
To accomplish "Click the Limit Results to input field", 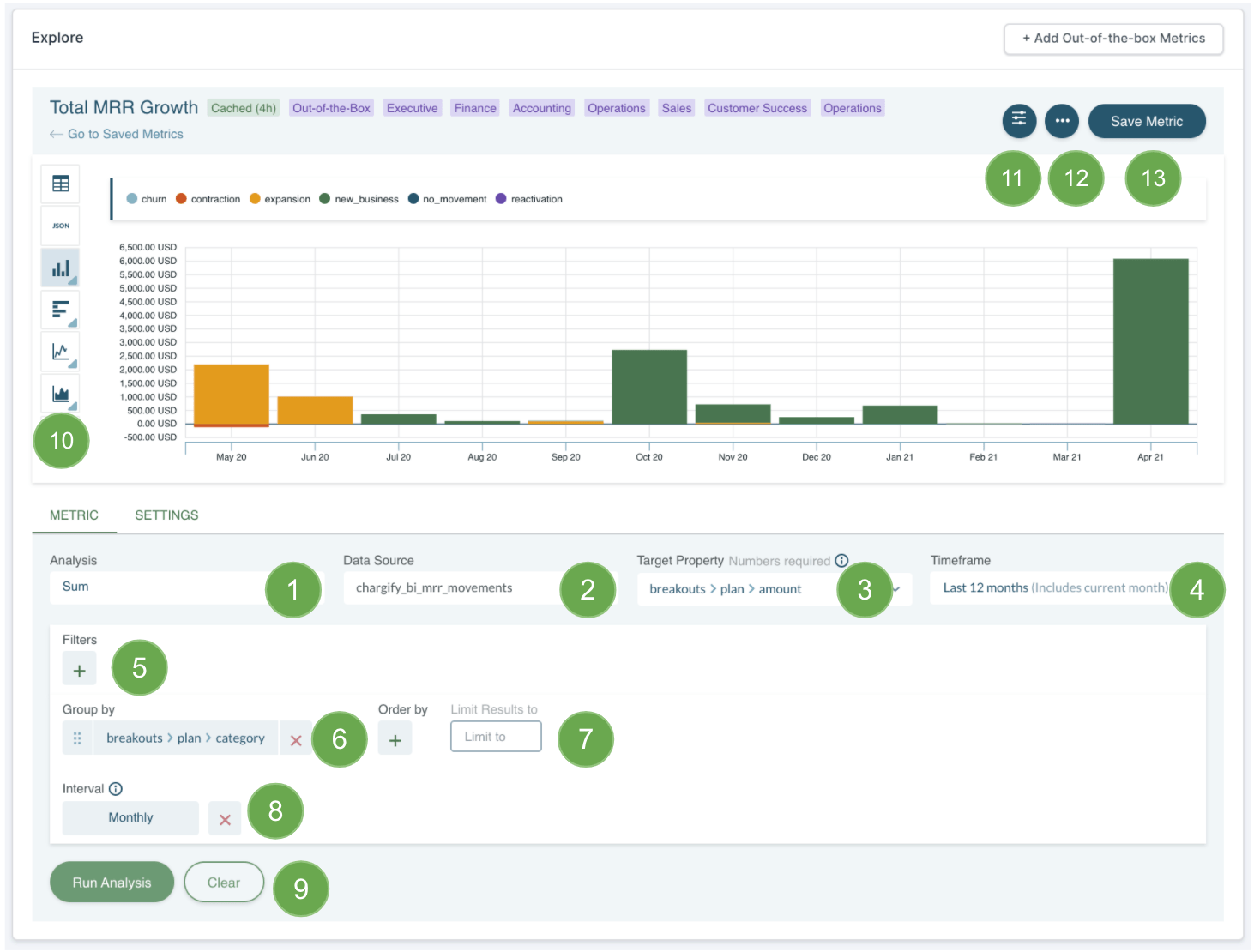I will click(x=496, y=737).
